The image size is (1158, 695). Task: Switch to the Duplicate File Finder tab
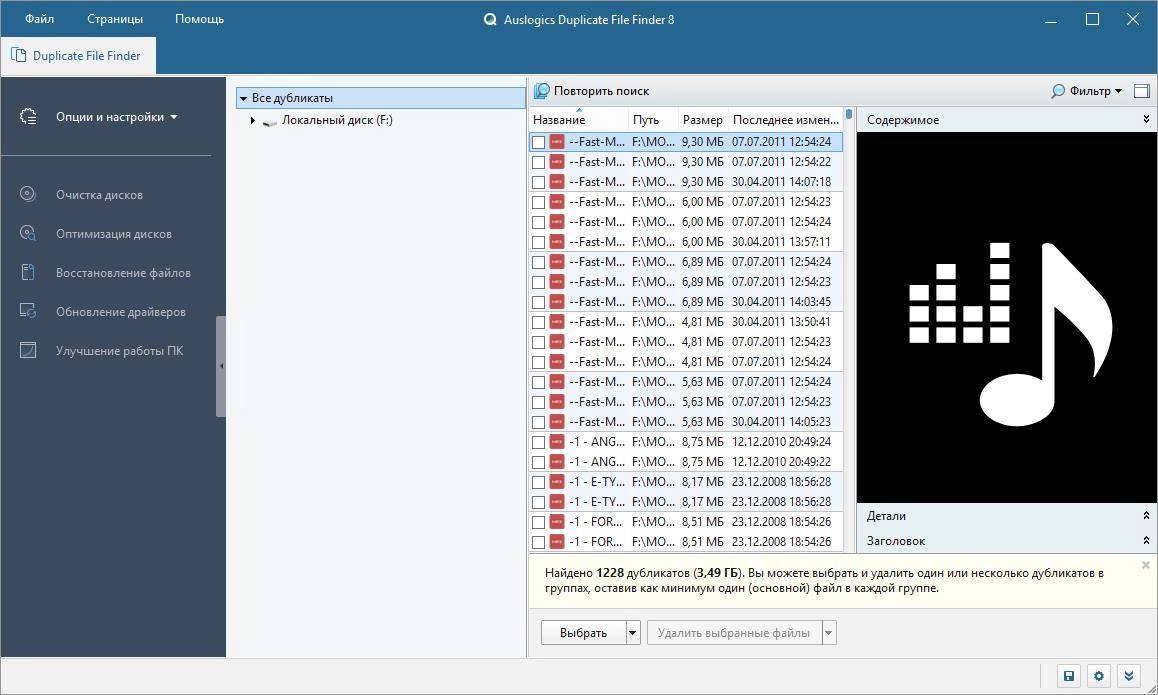(78, 55)
